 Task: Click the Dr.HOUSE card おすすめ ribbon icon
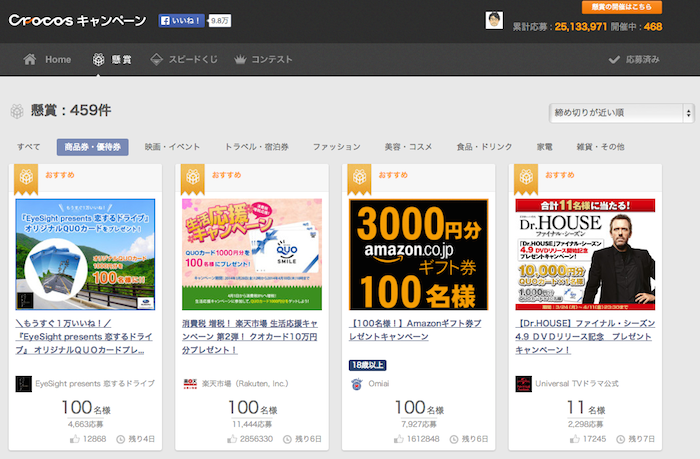tap(526, 179)
